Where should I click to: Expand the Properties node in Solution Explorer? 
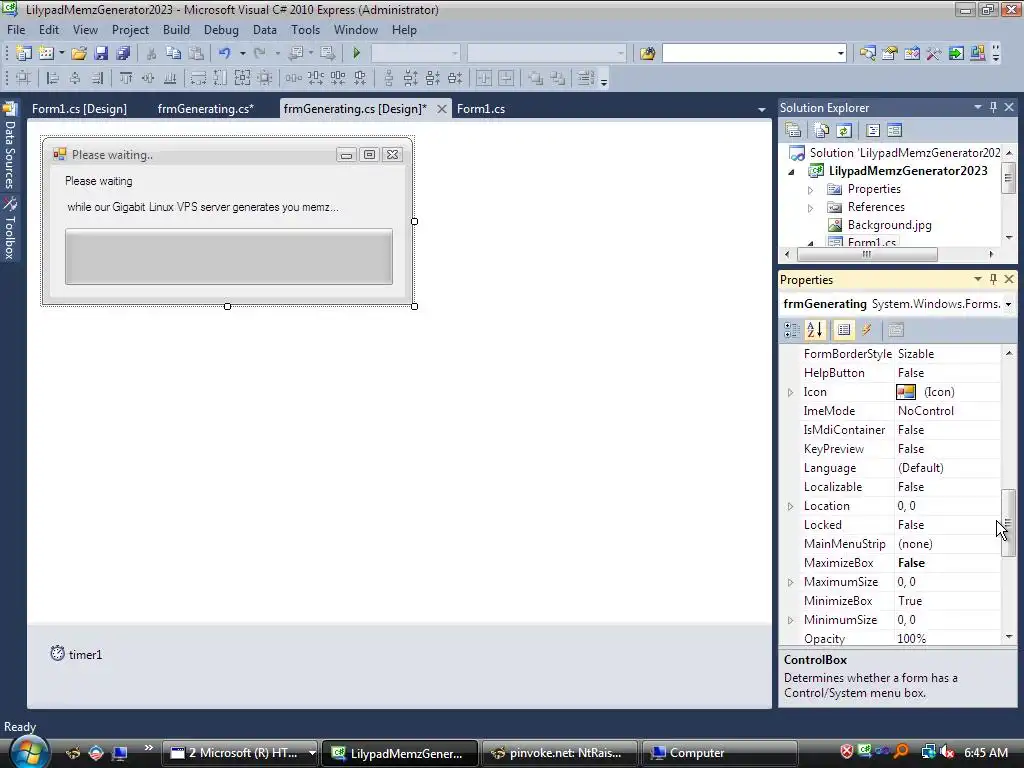pos(810,189)
